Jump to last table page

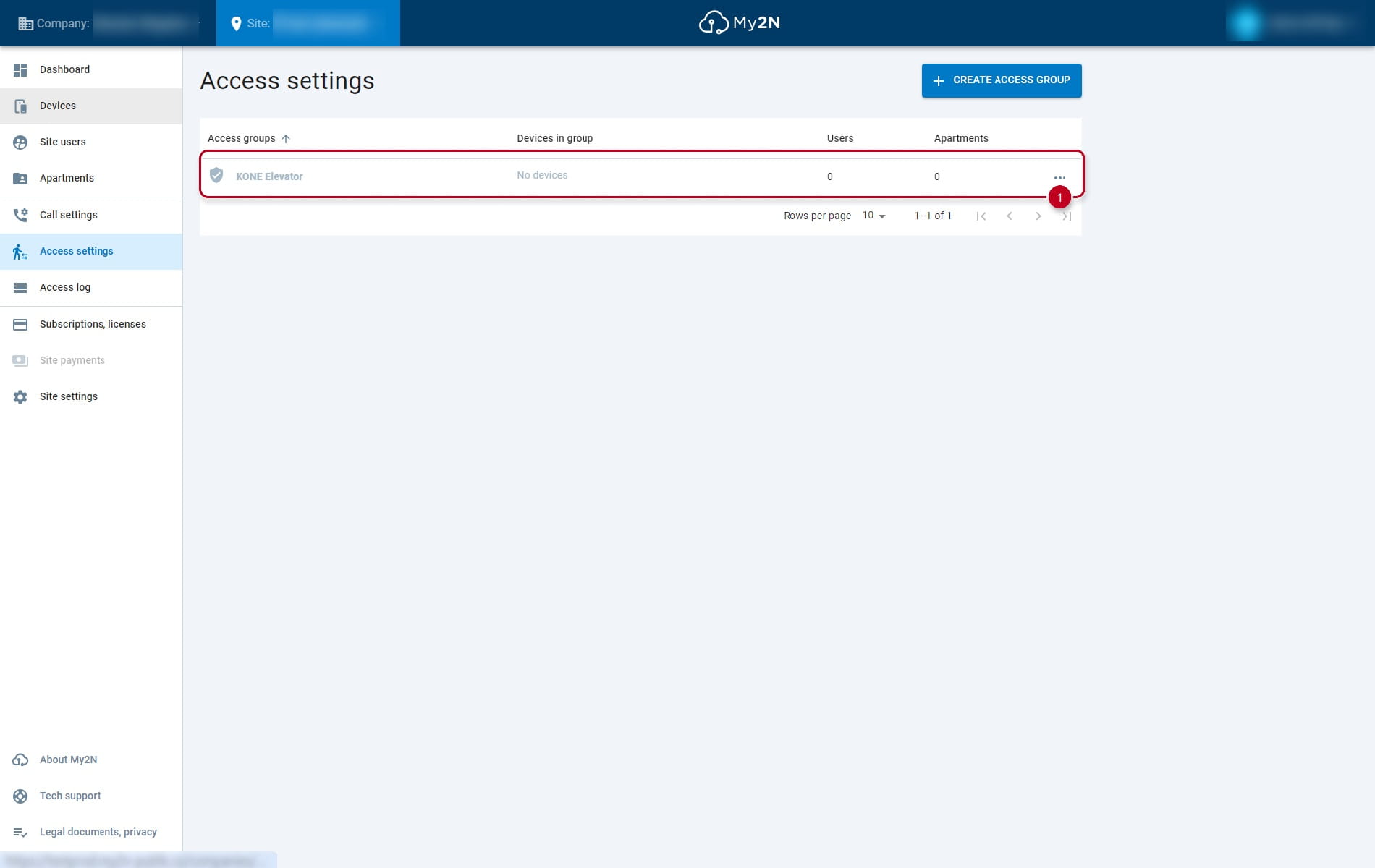tap(1067, 216)
